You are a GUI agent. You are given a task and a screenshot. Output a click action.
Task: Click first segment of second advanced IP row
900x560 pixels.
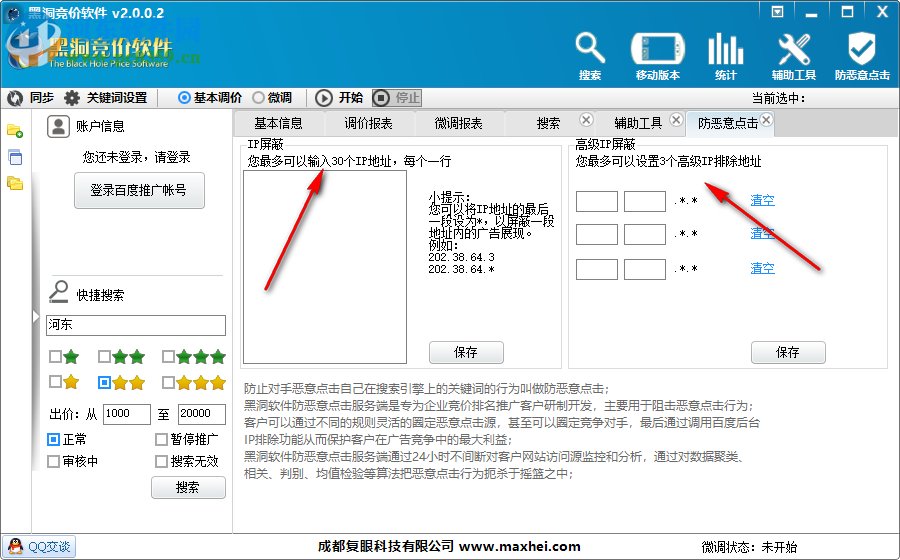(x=597, y=235)
